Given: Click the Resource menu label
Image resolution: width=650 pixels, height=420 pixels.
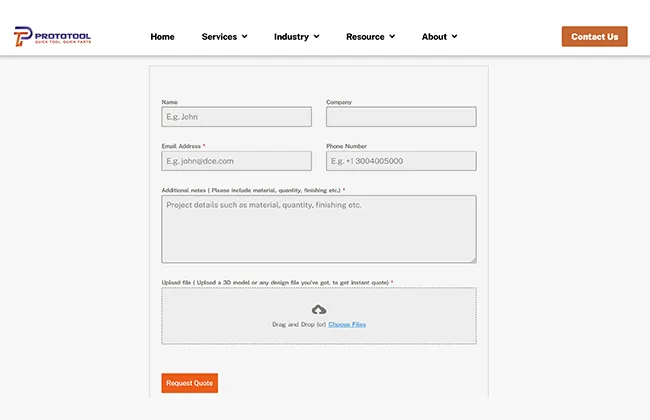Looking at the screenshot, I should [365, 37].
